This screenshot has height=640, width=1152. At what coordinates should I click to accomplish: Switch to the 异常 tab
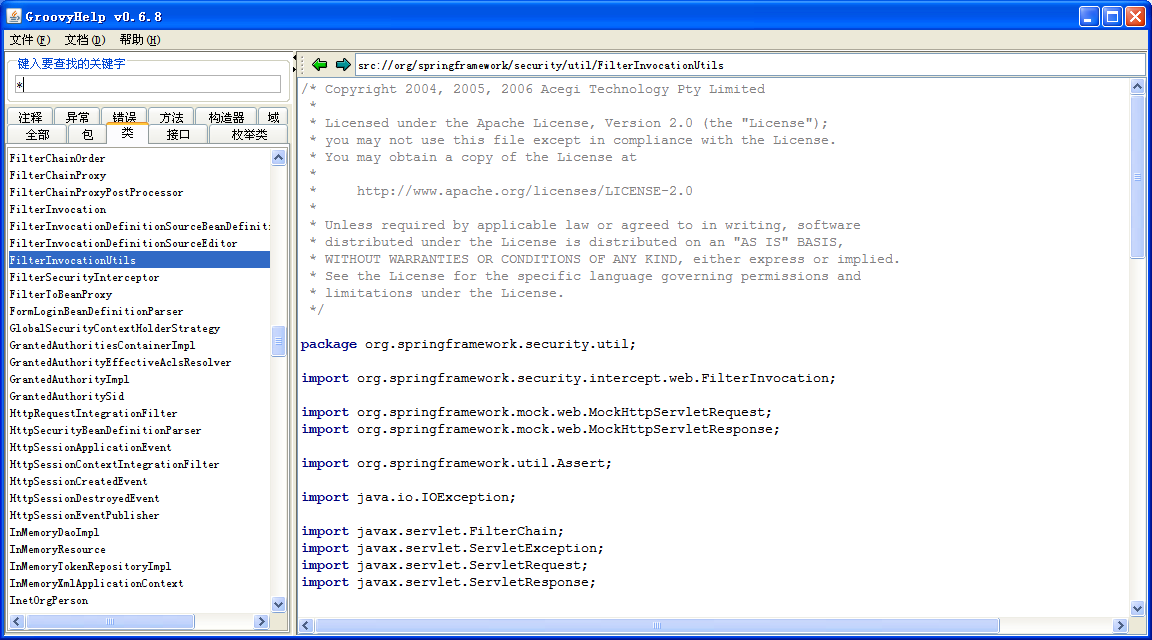coord(77,117)
